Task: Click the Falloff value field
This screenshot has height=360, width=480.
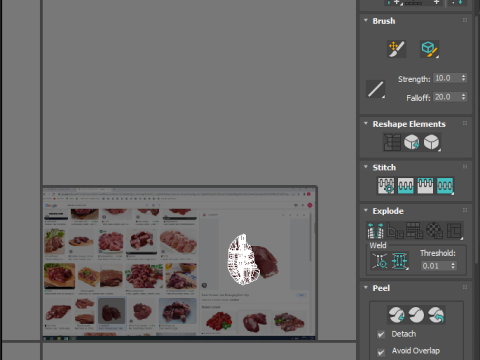Action: coord(447,97)
